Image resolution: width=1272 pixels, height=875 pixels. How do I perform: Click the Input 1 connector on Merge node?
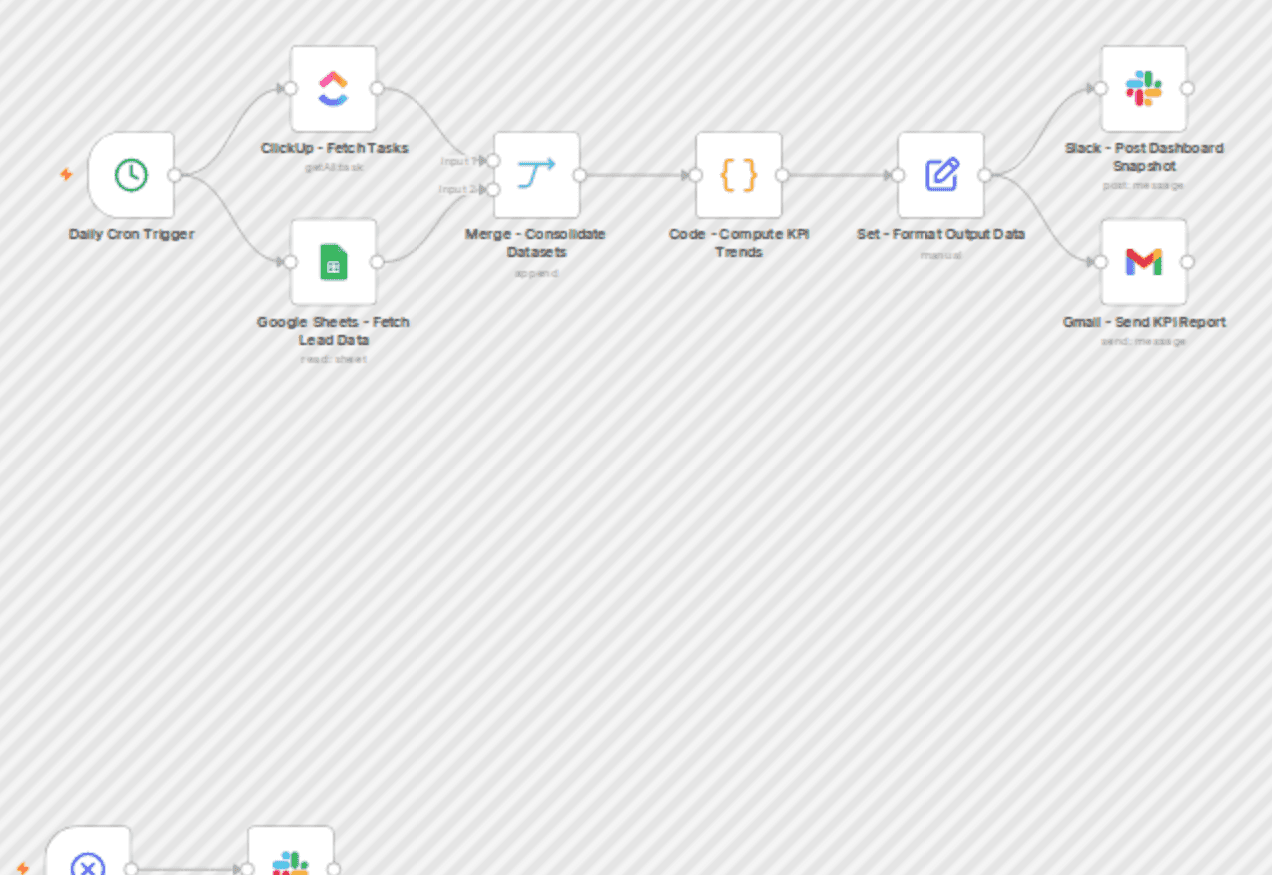coord(493,160)
